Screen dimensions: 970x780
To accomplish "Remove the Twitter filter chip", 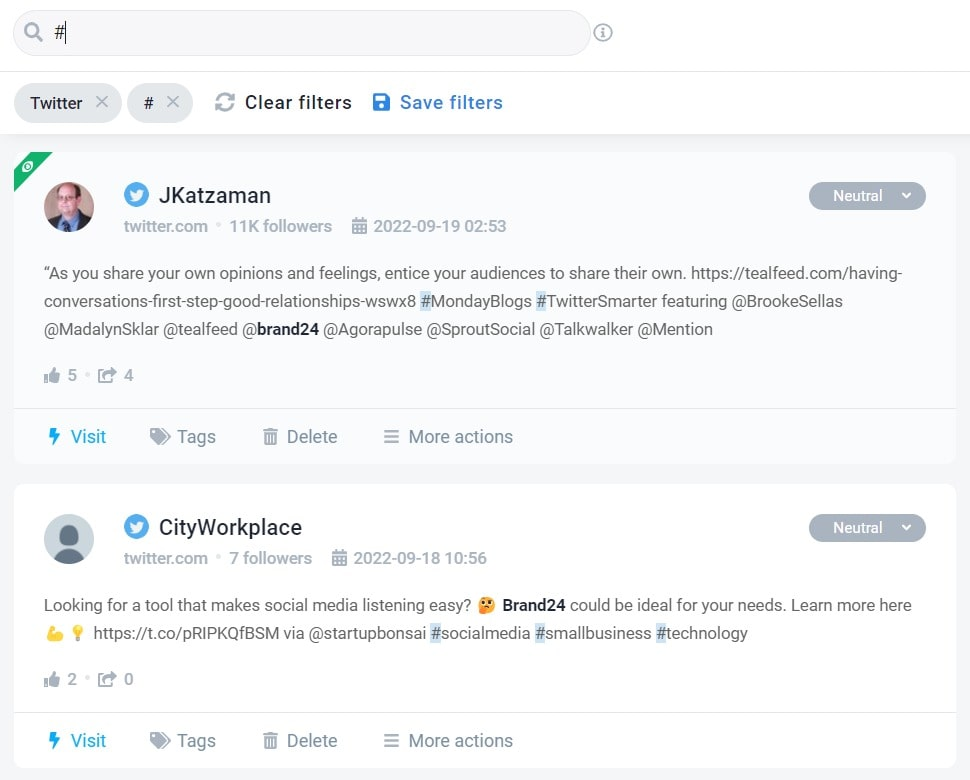I will (x=102, y=102).
